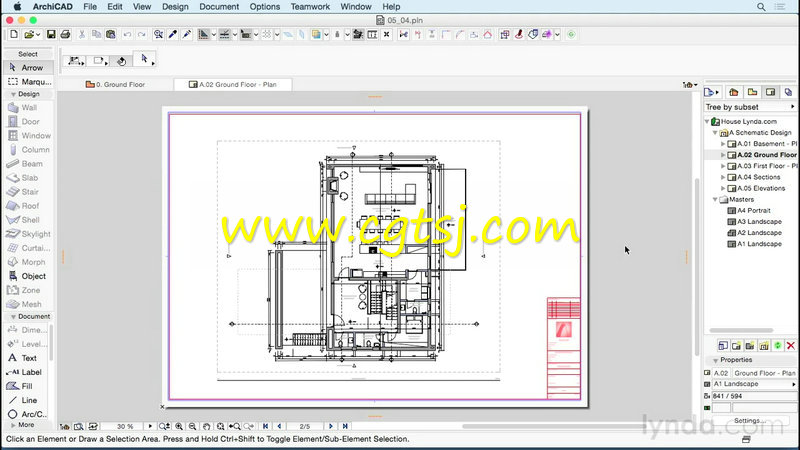Choose the Window tool
Viewport: 800px width, 450px height.
28,136
